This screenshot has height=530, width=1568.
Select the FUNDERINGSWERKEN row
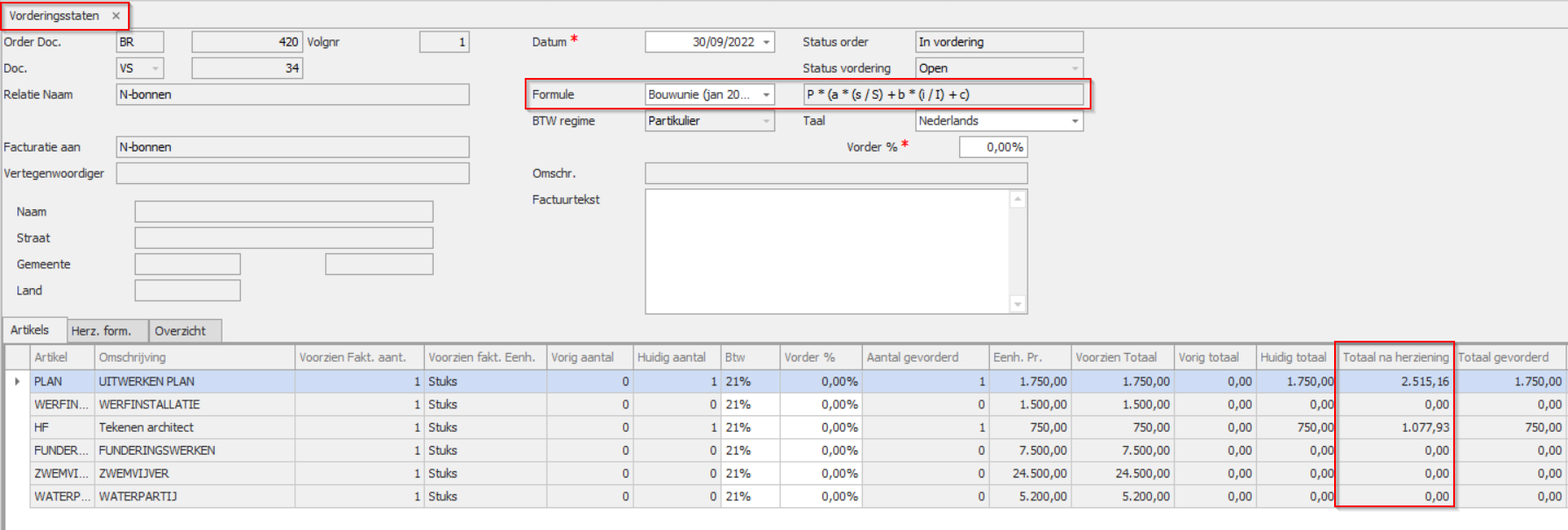click(785, 450)
